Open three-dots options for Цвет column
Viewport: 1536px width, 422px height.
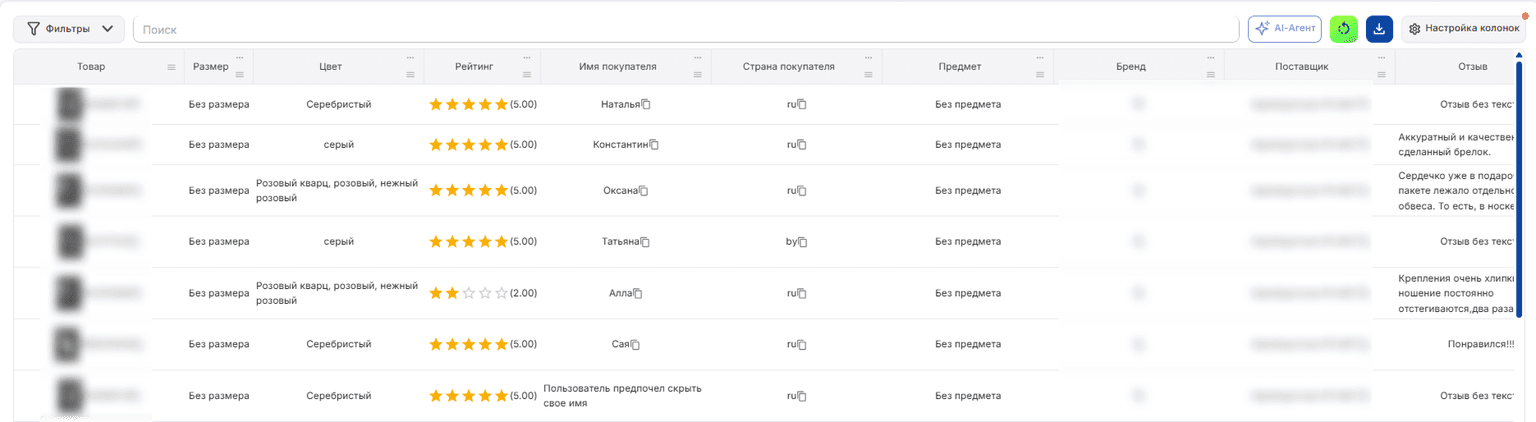click(x=411, y=58)
